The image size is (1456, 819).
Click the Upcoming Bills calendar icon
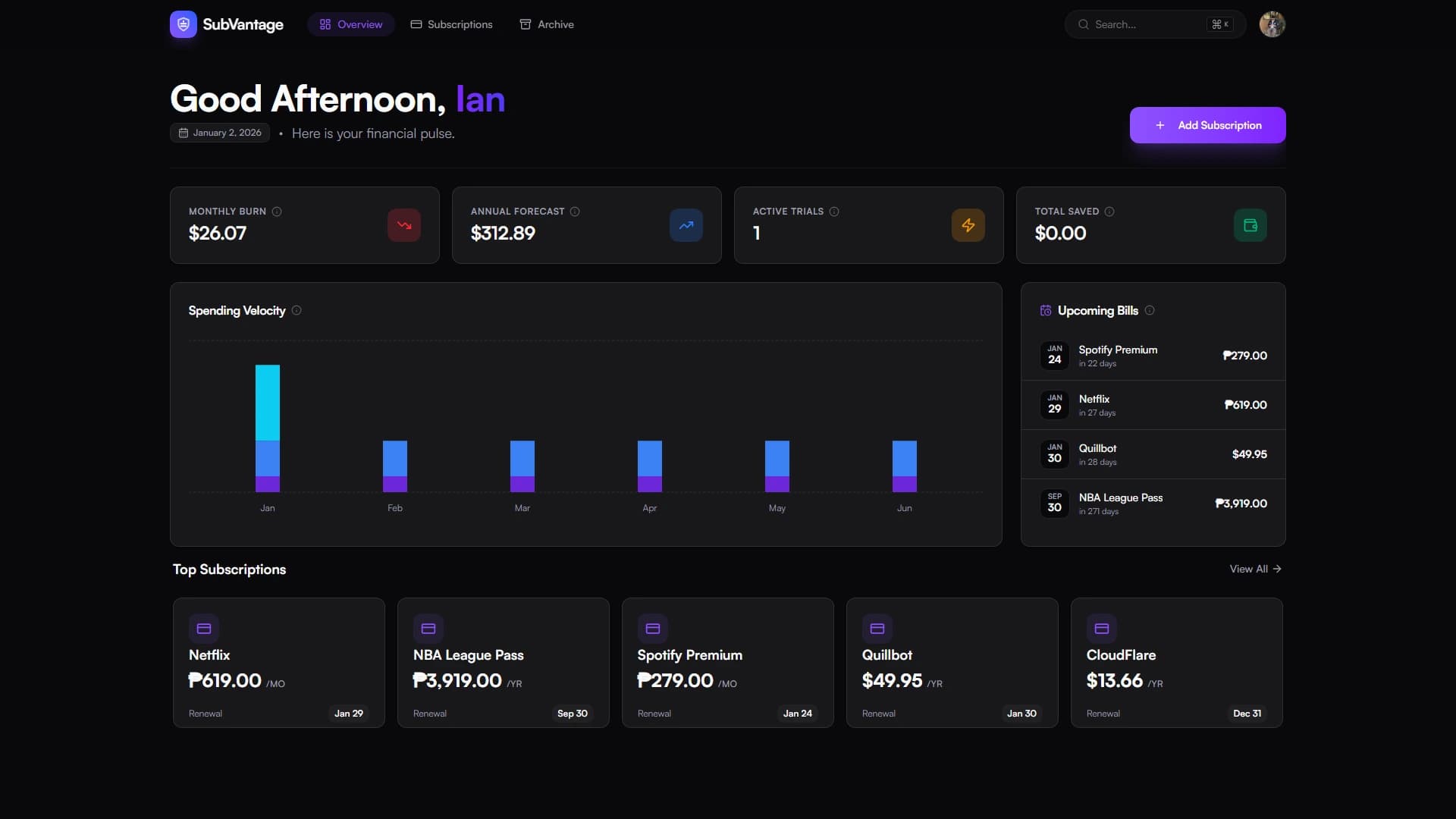click(x=1045, y=309)
